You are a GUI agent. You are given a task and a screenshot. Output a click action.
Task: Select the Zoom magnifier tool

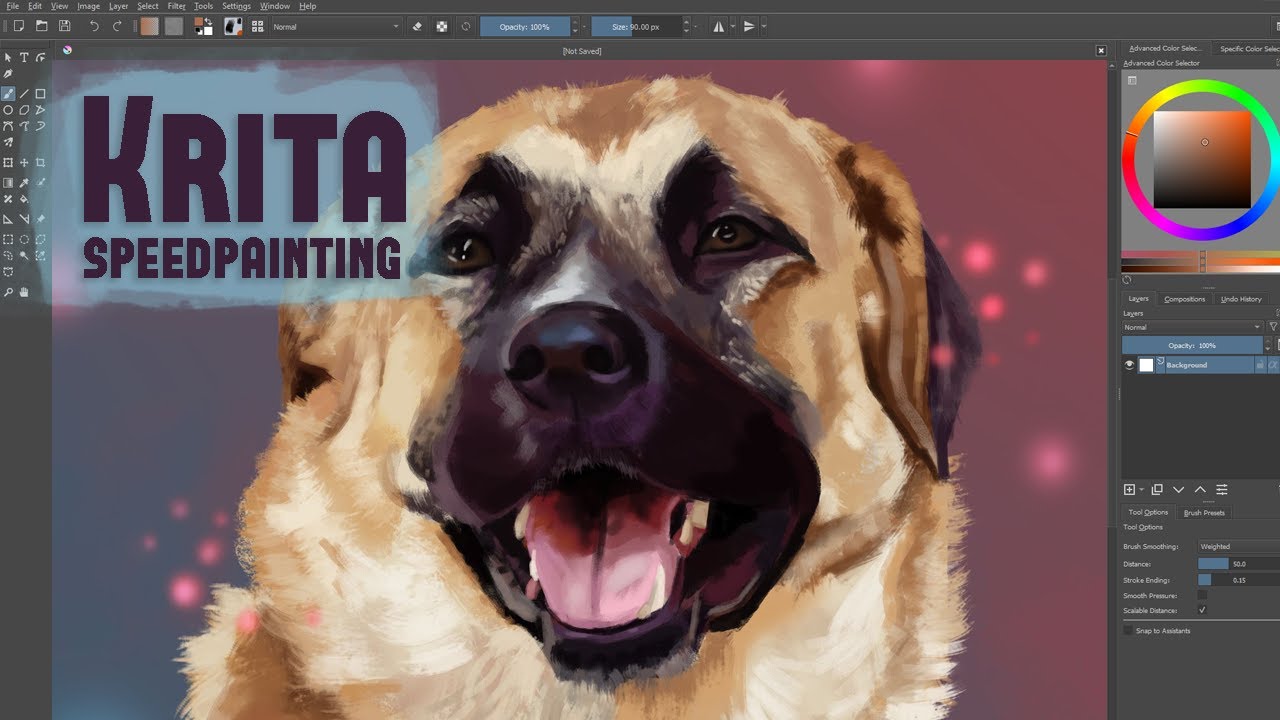pyautogui.click(x=8, y=292)
